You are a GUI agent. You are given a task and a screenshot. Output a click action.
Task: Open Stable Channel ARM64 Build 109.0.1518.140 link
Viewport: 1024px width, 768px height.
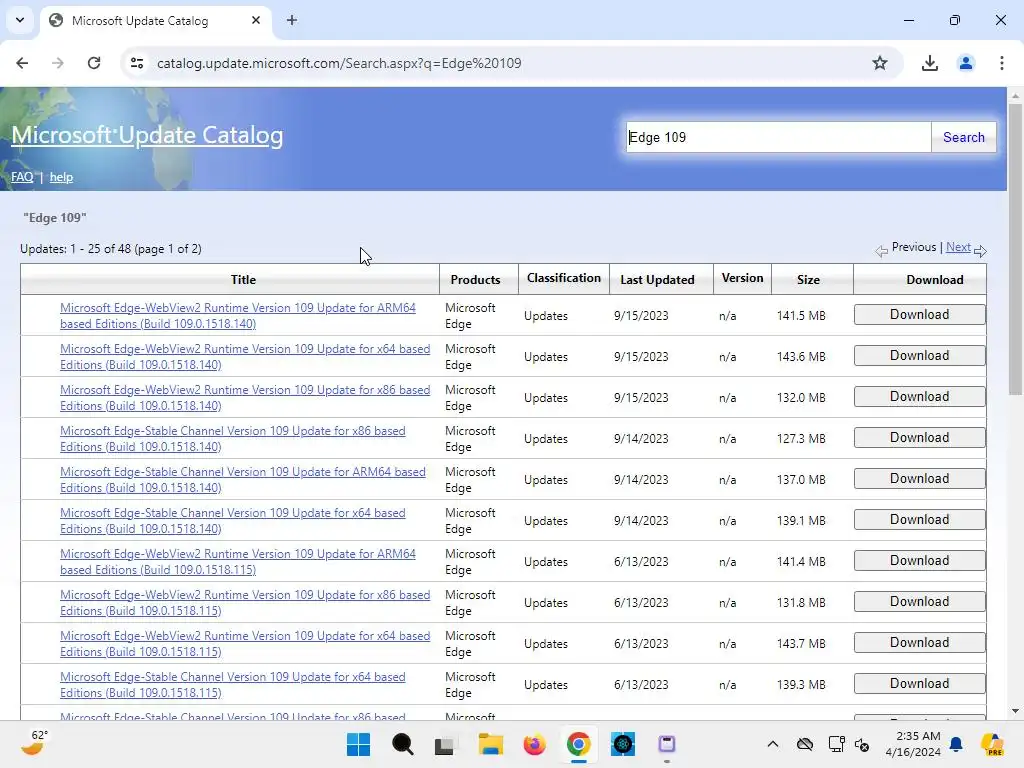click(242, 479)
